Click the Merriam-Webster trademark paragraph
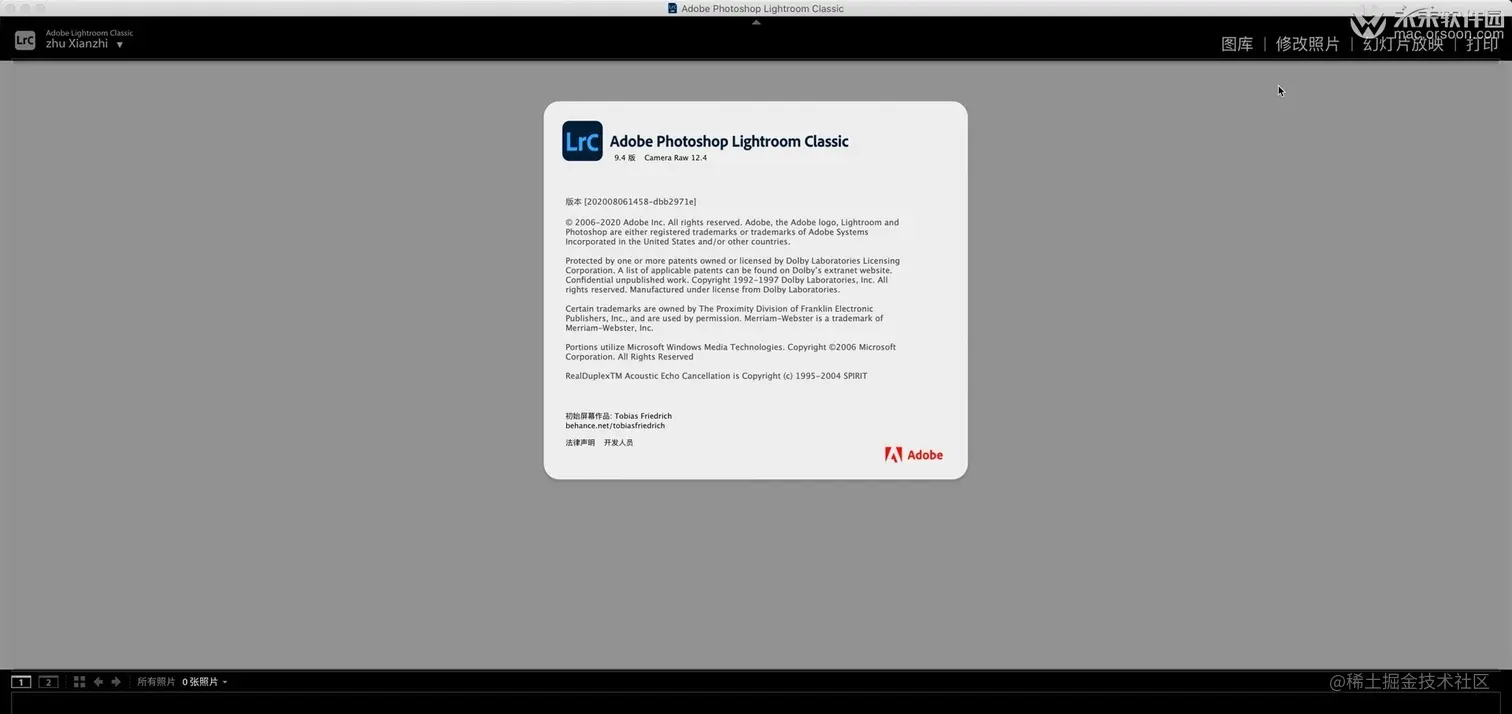This screenshot has height=714, width=1512. tap(725, 318)
